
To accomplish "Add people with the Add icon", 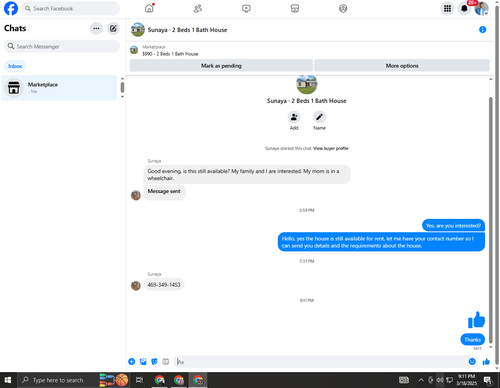I will click(294, 117).
